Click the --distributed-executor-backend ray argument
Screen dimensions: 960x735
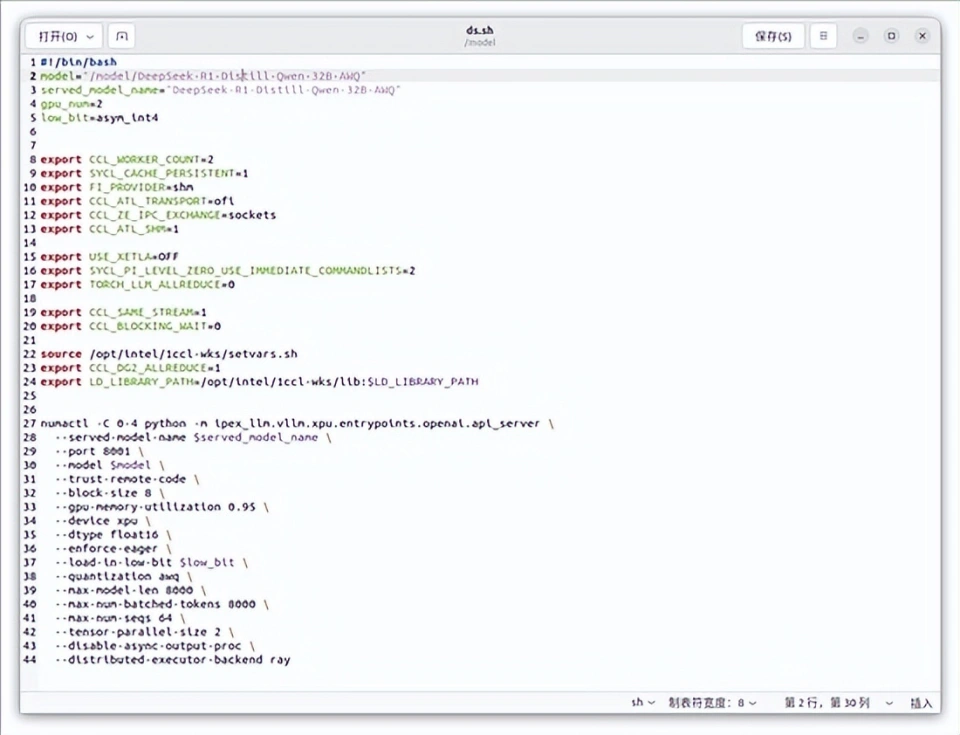coord(173,660)
